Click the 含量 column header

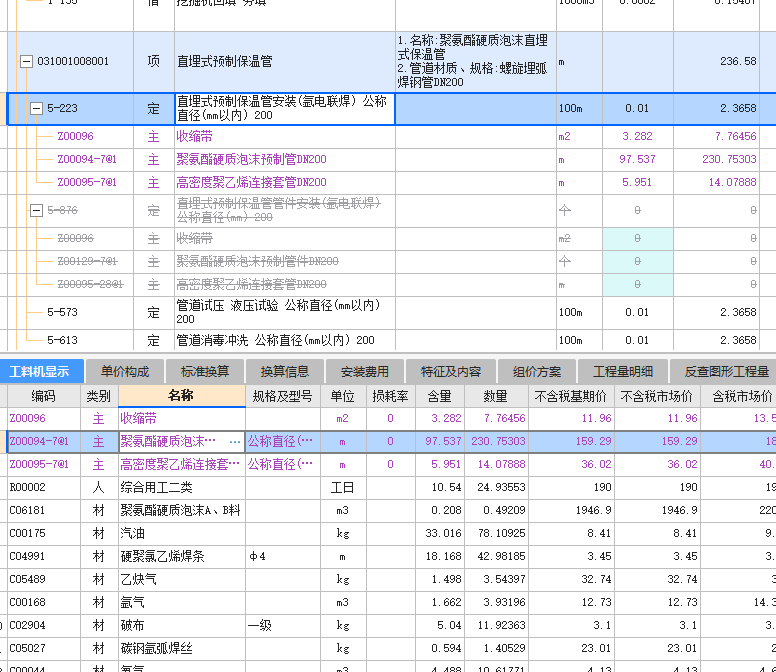click(x=440, y=396)
